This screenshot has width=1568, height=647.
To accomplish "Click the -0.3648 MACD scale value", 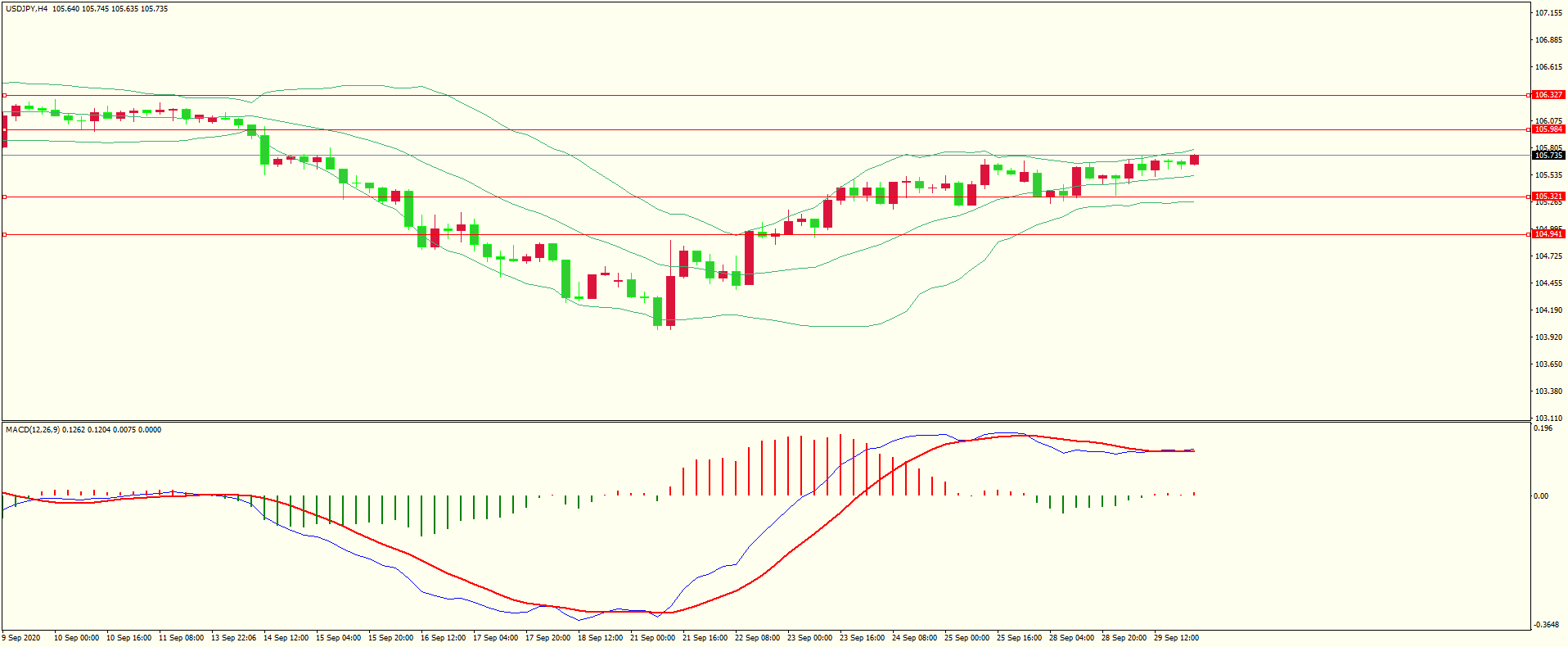I will 1546,625.
